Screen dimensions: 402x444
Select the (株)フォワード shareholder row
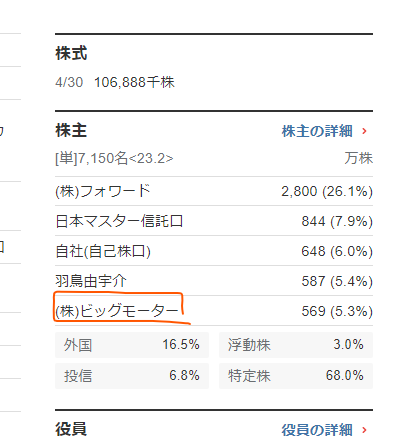click(x=214, y=191)
